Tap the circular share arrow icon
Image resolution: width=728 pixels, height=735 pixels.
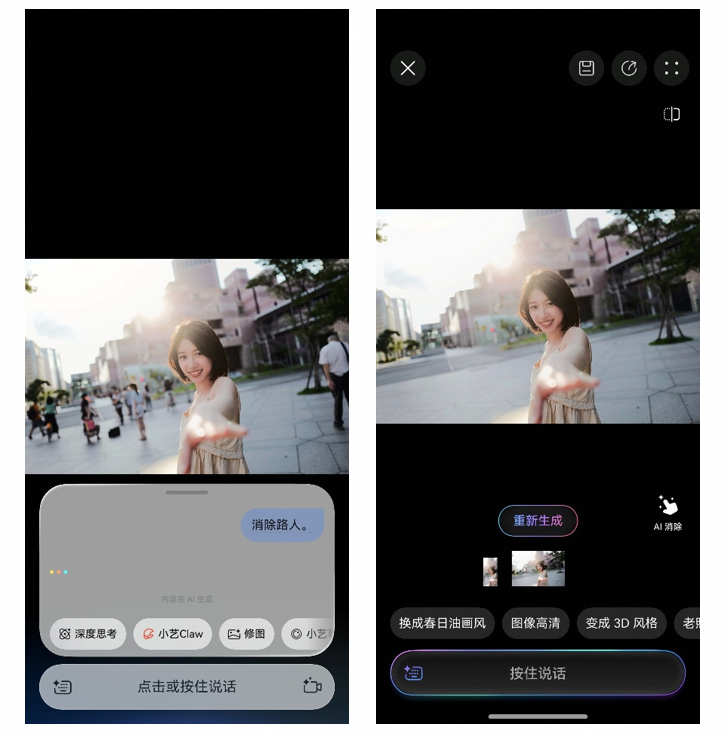tap(629, 68)
